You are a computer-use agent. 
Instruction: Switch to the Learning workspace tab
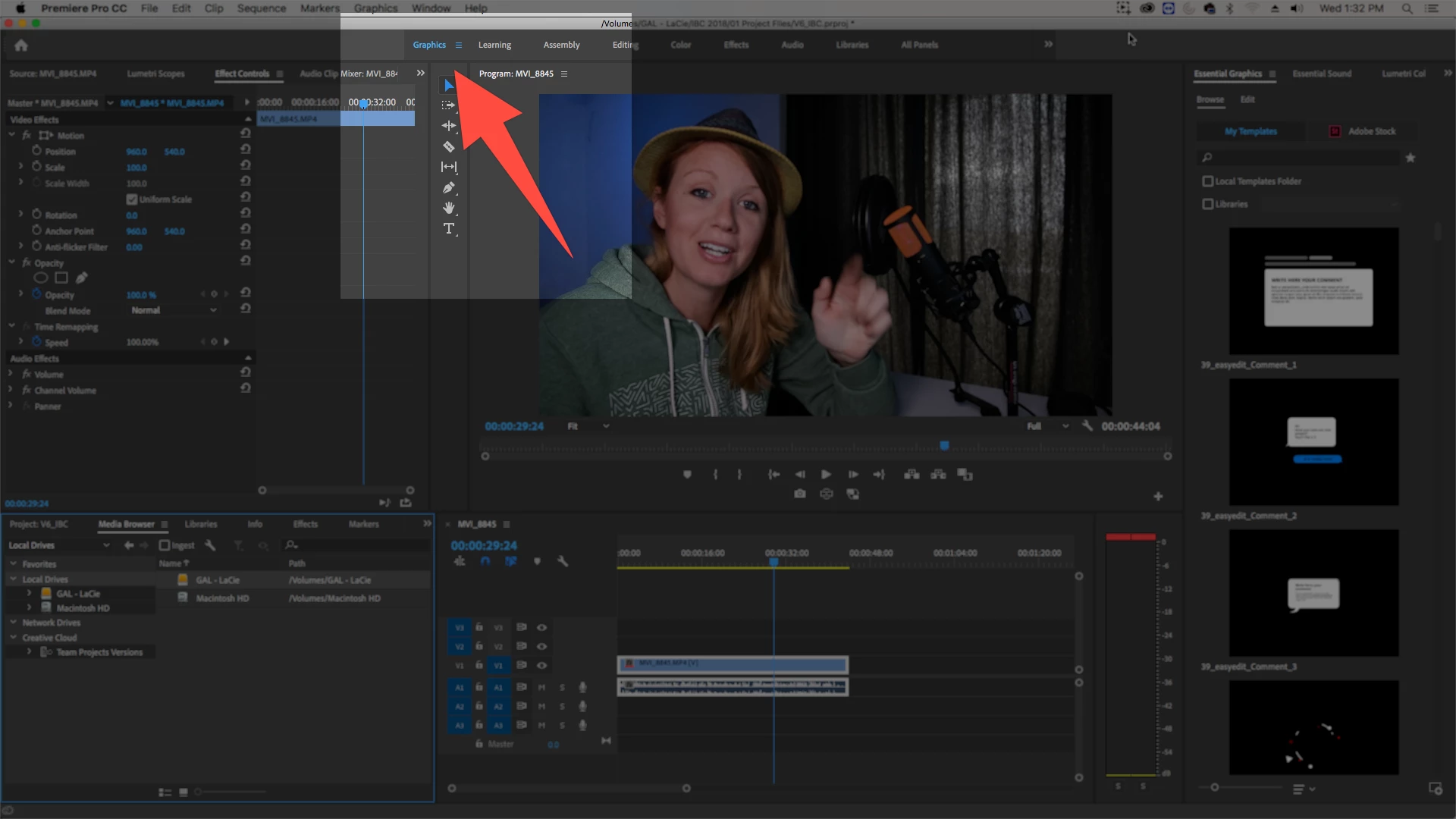[494, 45]
